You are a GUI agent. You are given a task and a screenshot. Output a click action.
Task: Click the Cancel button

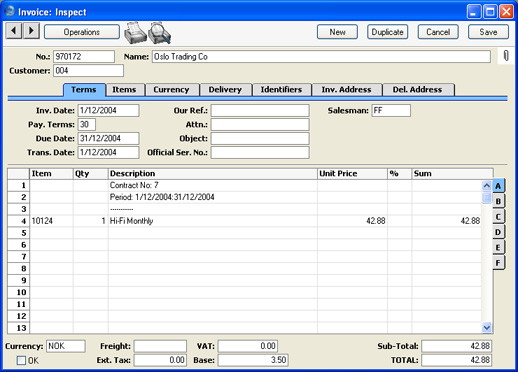point(438,32)
